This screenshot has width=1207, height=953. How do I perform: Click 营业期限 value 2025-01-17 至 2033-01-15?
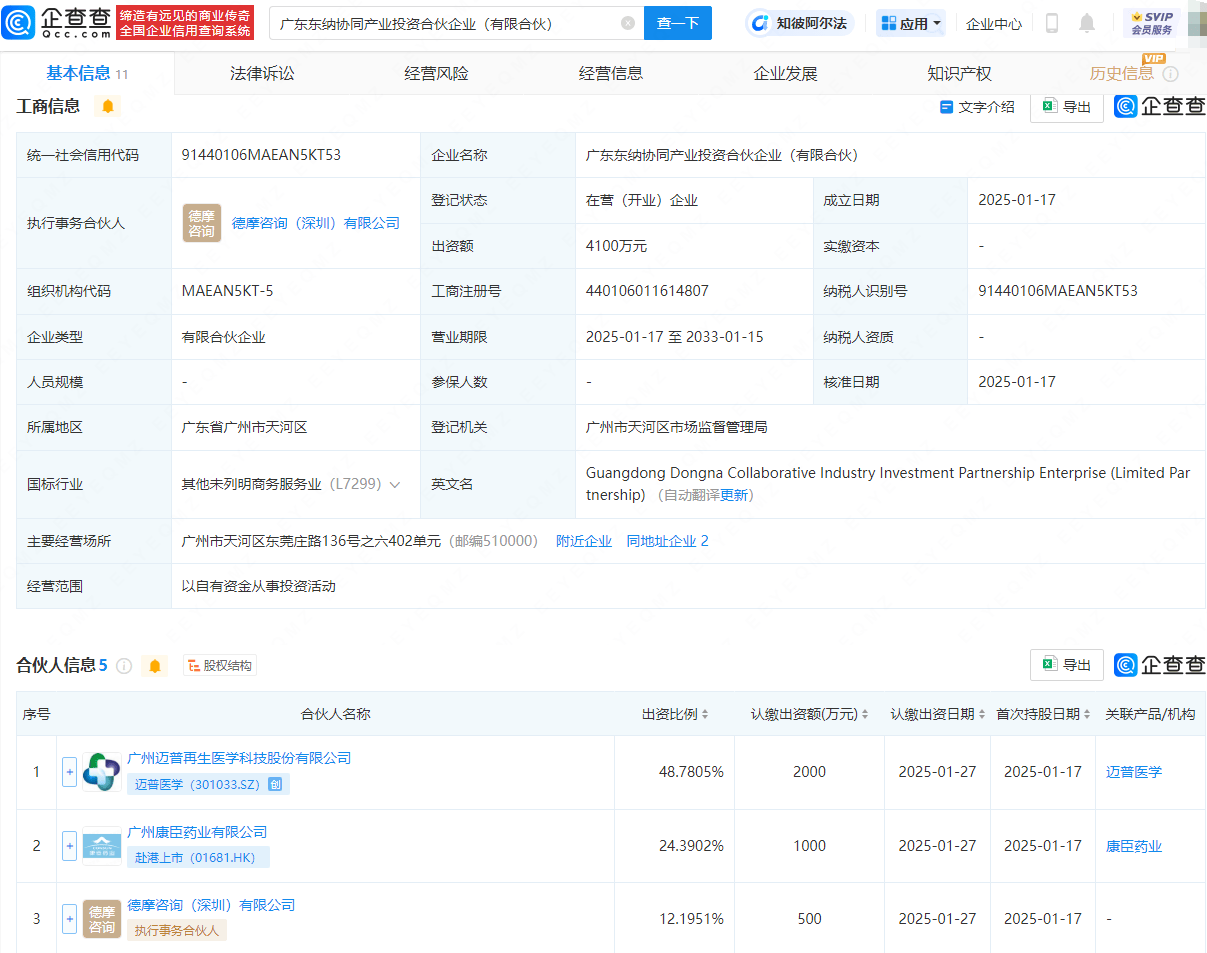(675, 337)
